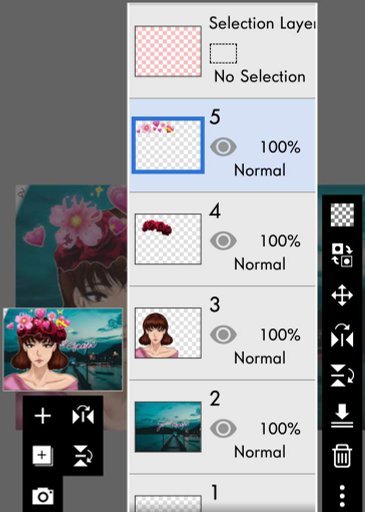Image resolution: width=365 pixels, height=512 pixels.
Task: Tap the duplicate layer icon
Action: (43, 456)
